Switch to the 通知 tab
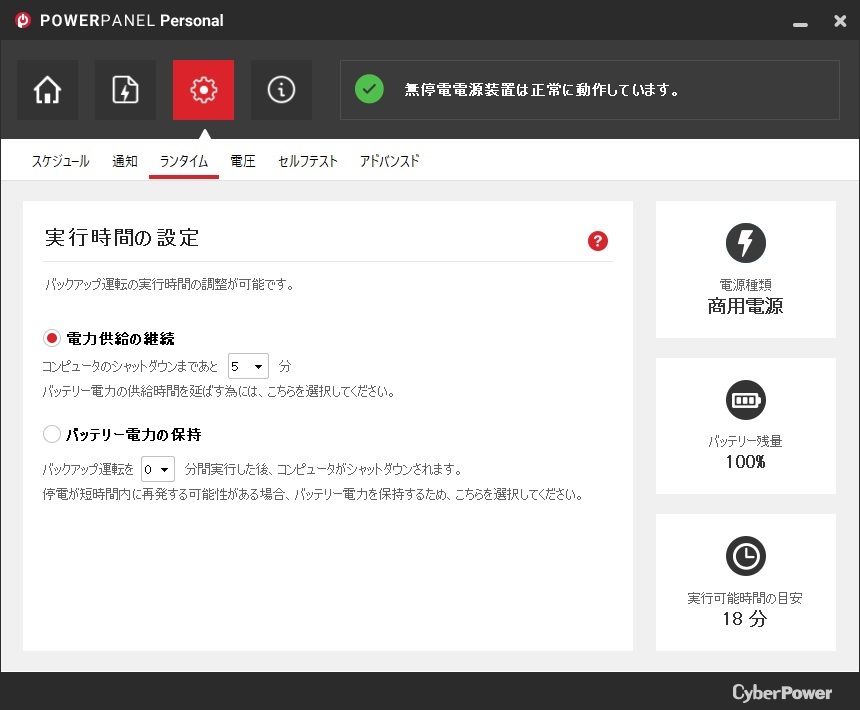Screen dimensions: 860x710 [125, 161]
